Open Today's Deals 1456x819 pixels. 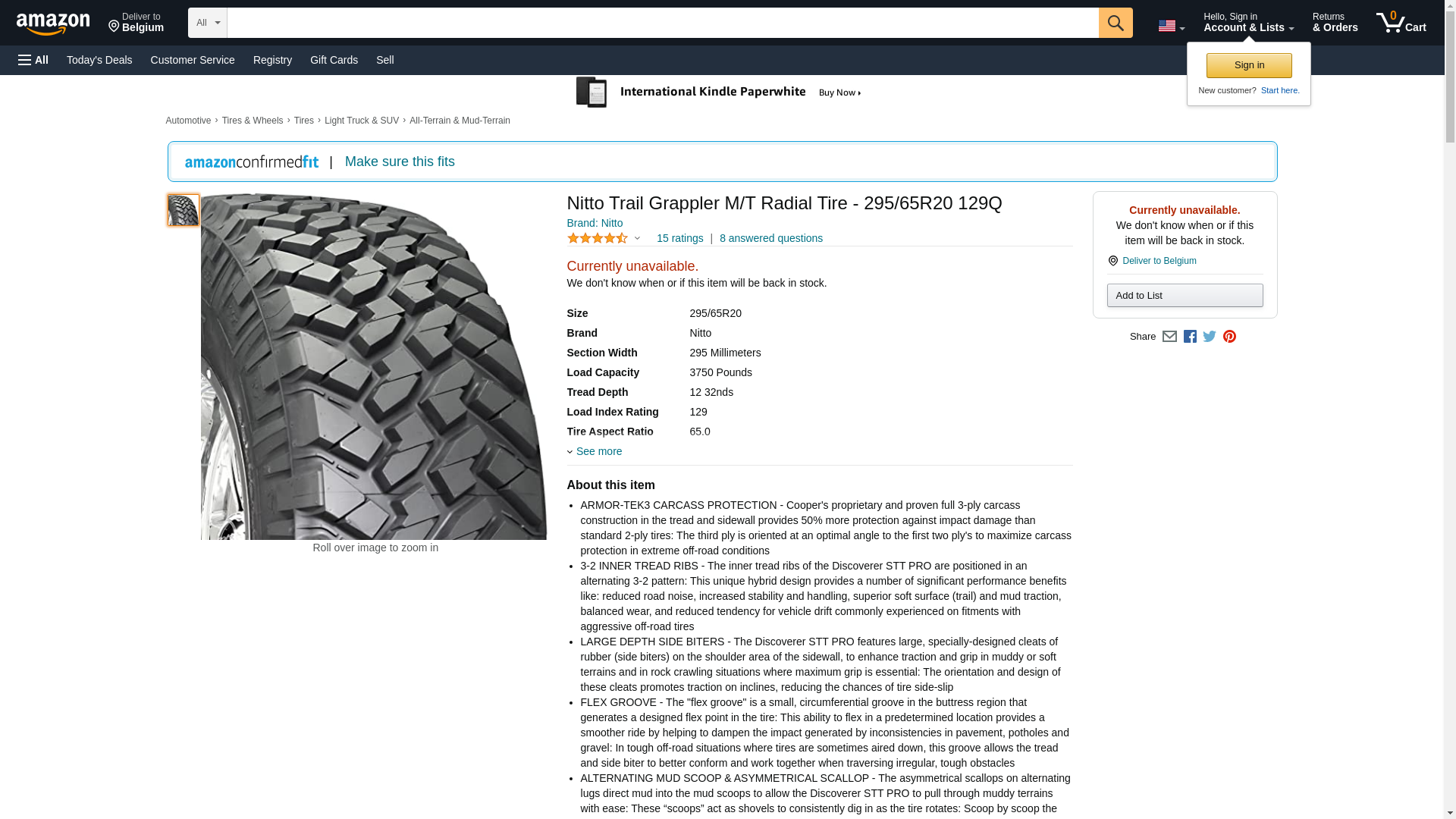coord(99,60)
